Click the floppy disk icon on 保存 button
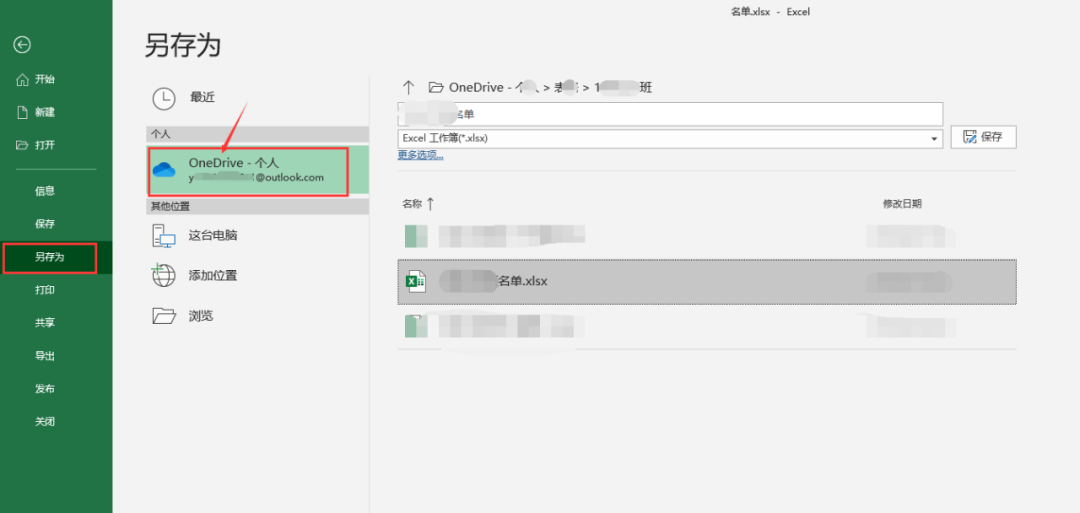This screenshot has width=1080, height=513. click(970, 137)
